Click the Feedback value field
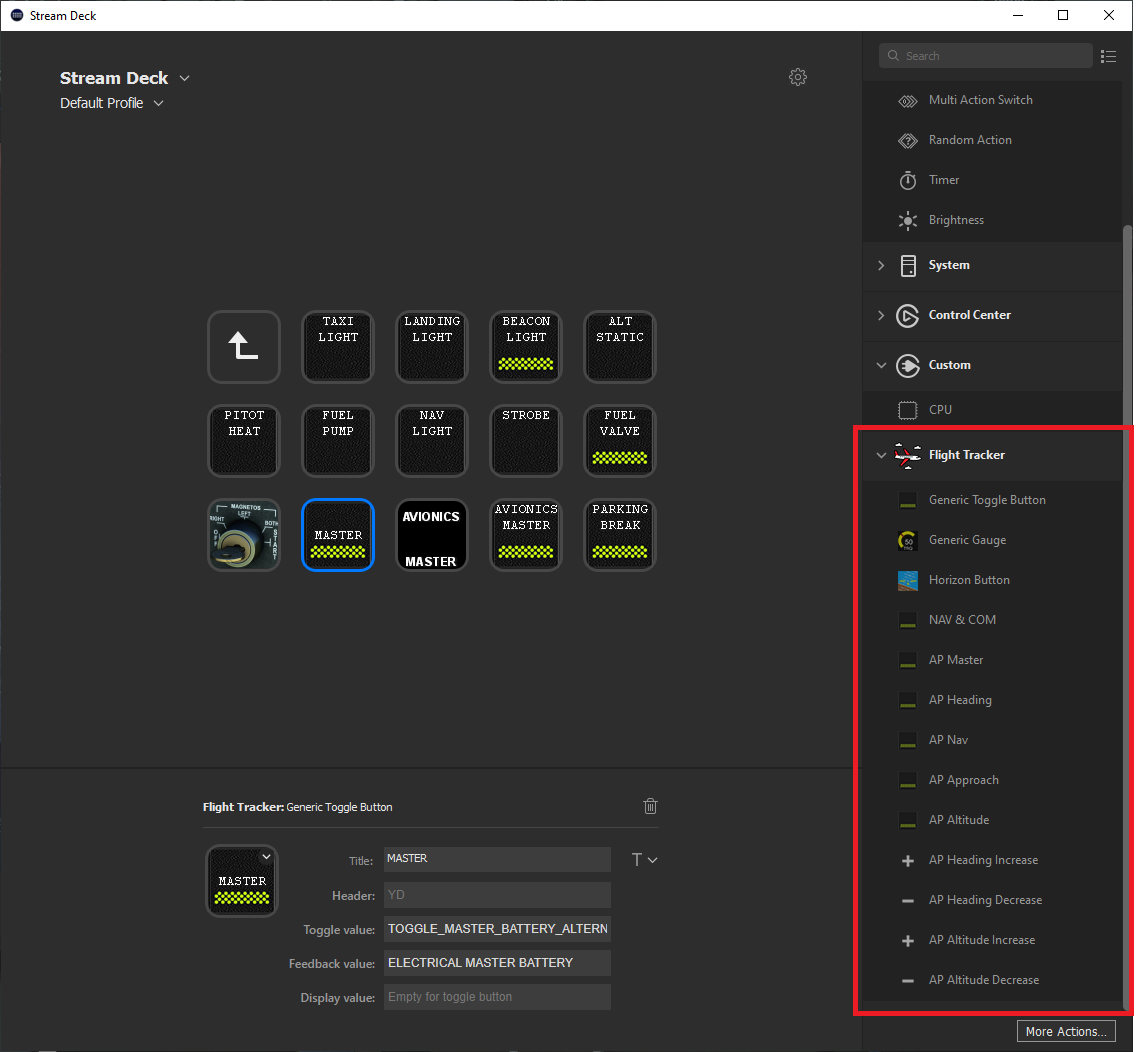 pyautogui.click(x=497, y=963)
